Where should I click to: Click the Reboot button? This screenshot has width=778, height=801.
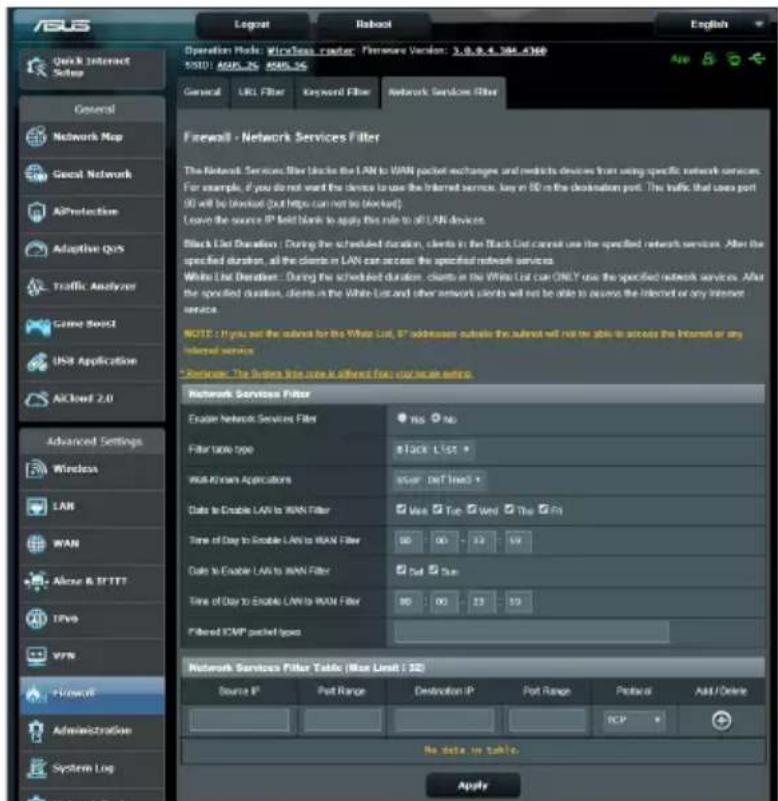tap(374, 25)
